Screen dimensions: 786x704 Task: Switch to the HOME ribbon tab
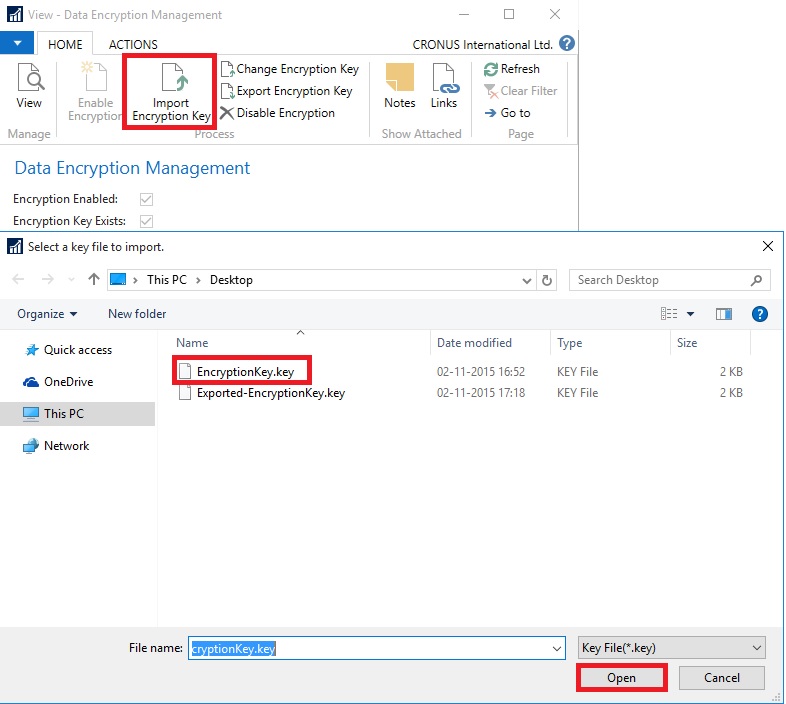tap(65, 44)
